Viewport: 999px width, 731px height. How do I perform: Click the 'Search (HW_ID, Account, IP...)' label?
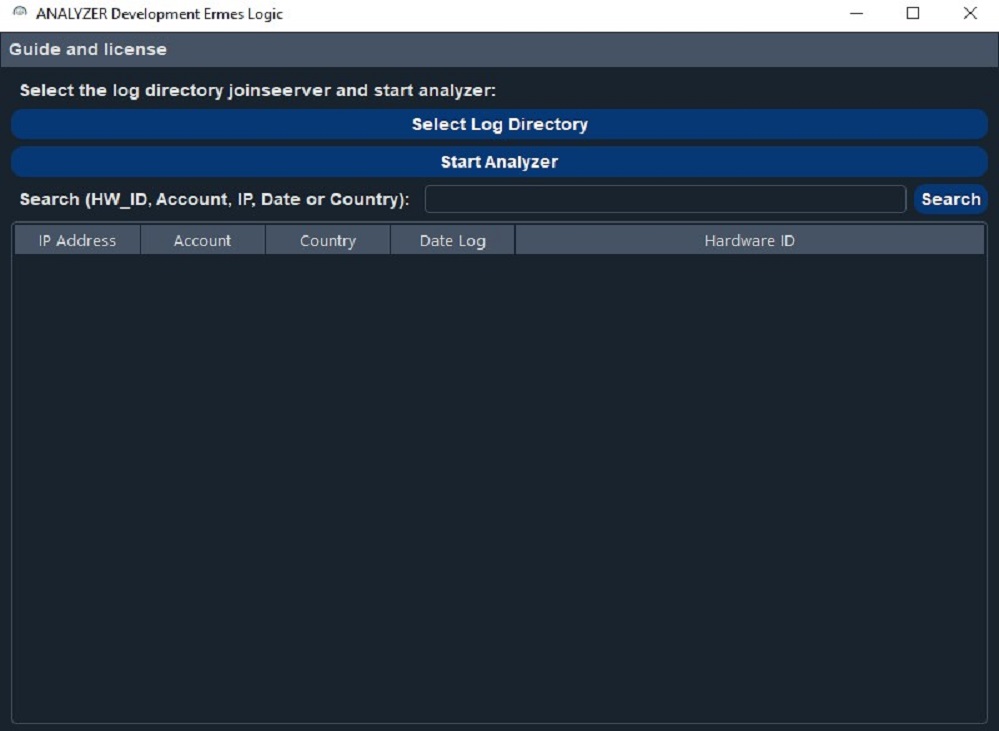click(x=214, y=199)
